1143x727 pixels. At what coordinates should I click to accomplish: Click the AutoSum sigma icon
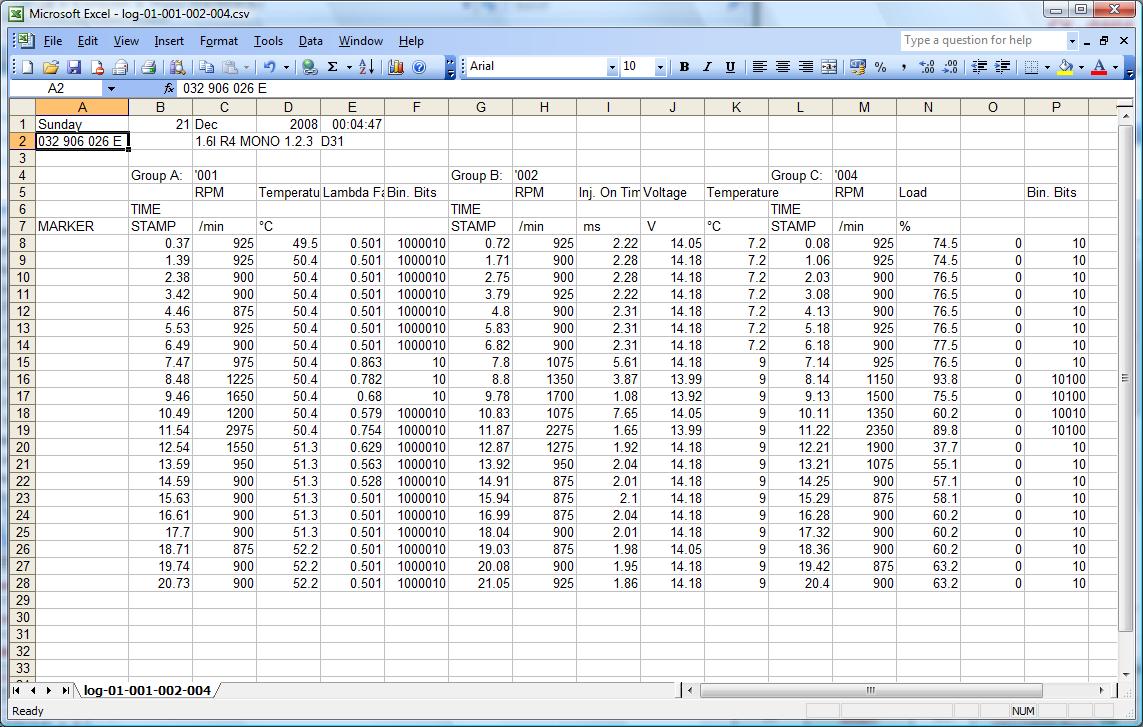point(332,67)
